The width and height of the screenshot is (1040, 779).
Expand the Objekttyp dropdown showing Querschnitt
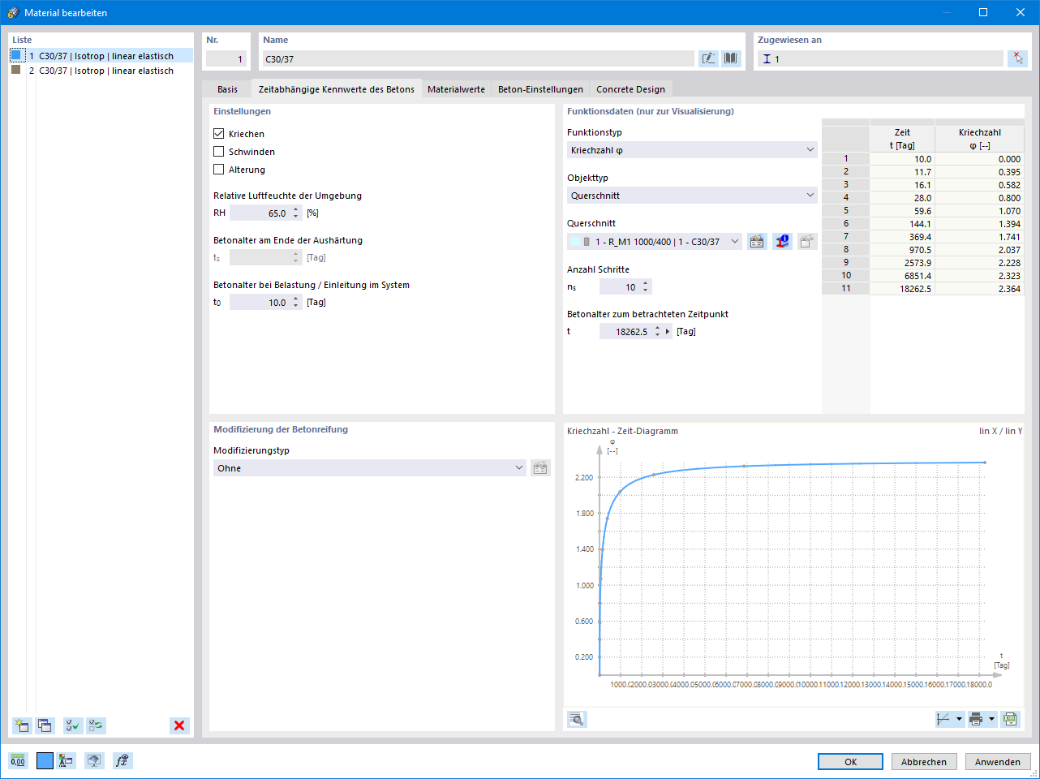[x=692, y=195]
